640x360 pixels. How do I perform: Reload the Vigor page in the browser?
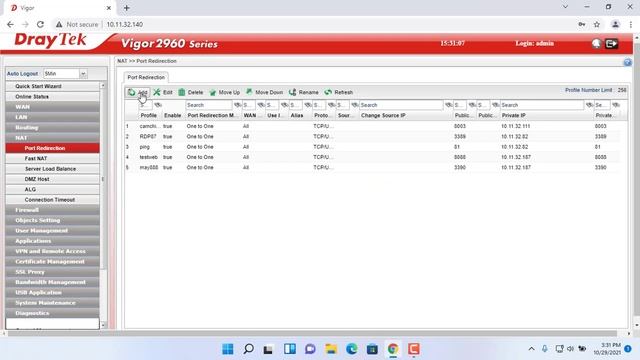pos(40,24)
